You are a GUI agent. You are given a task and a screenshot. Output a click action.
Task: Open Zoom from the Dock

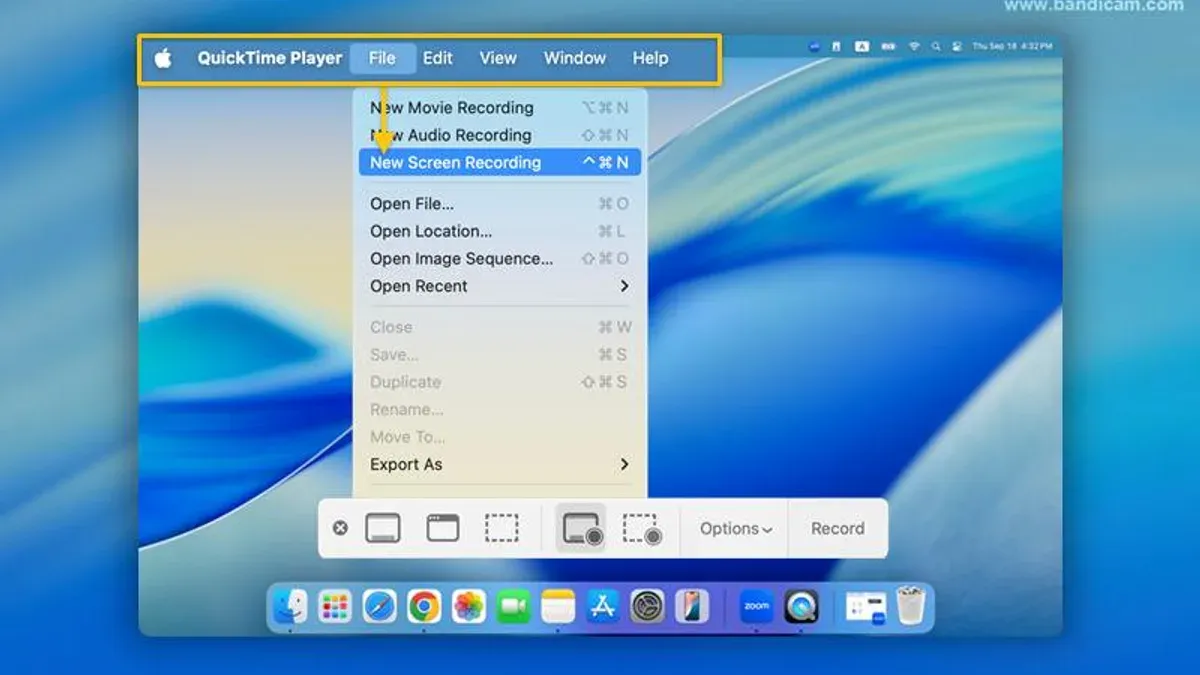(756, 606)
